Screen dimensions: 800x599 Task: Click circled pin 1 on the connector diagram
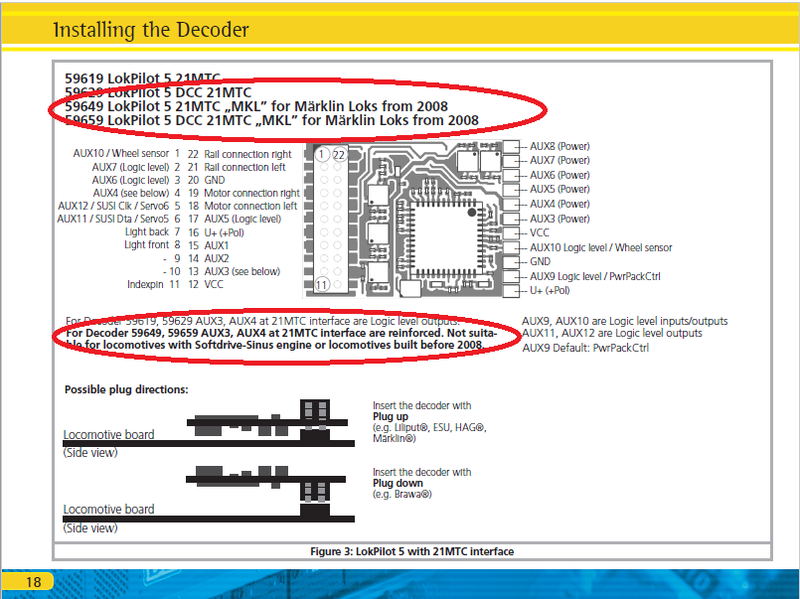tap(322, 154)
